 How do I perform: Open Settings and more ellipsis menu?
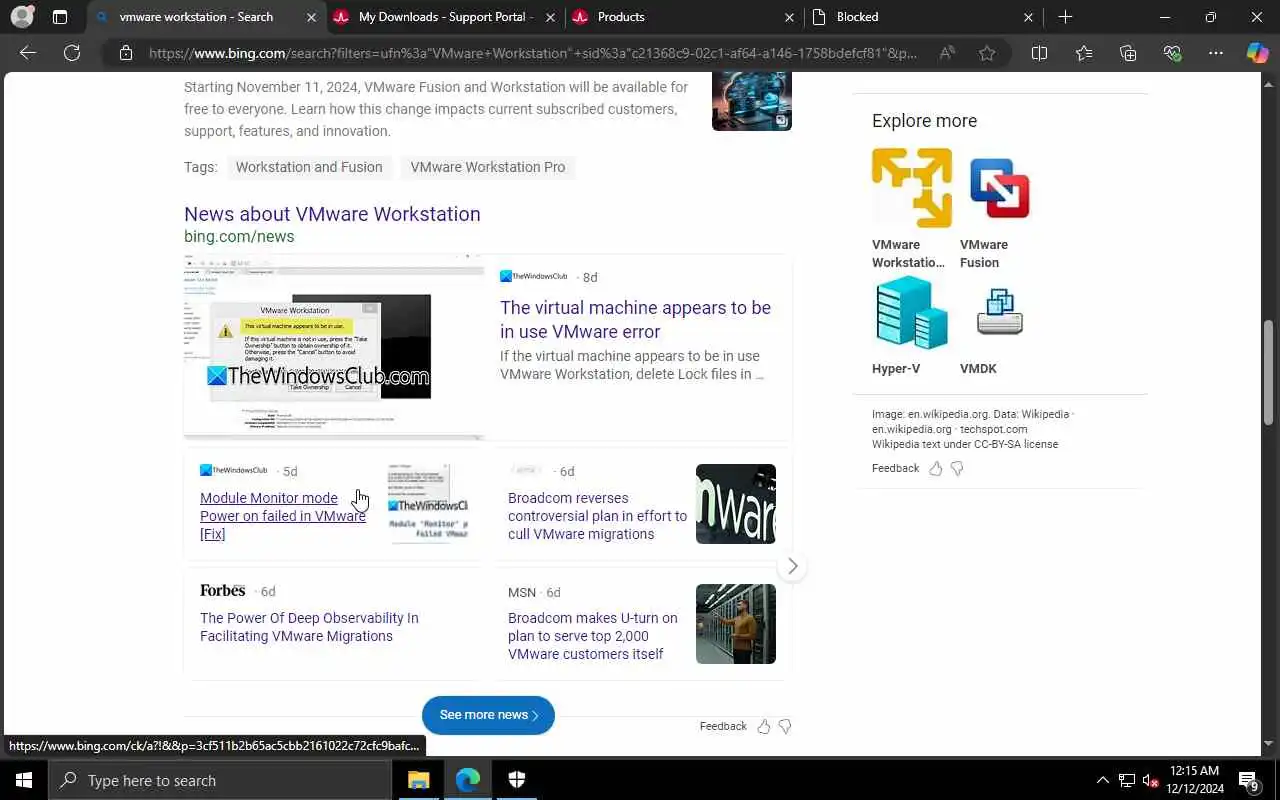click(1216, 53)
